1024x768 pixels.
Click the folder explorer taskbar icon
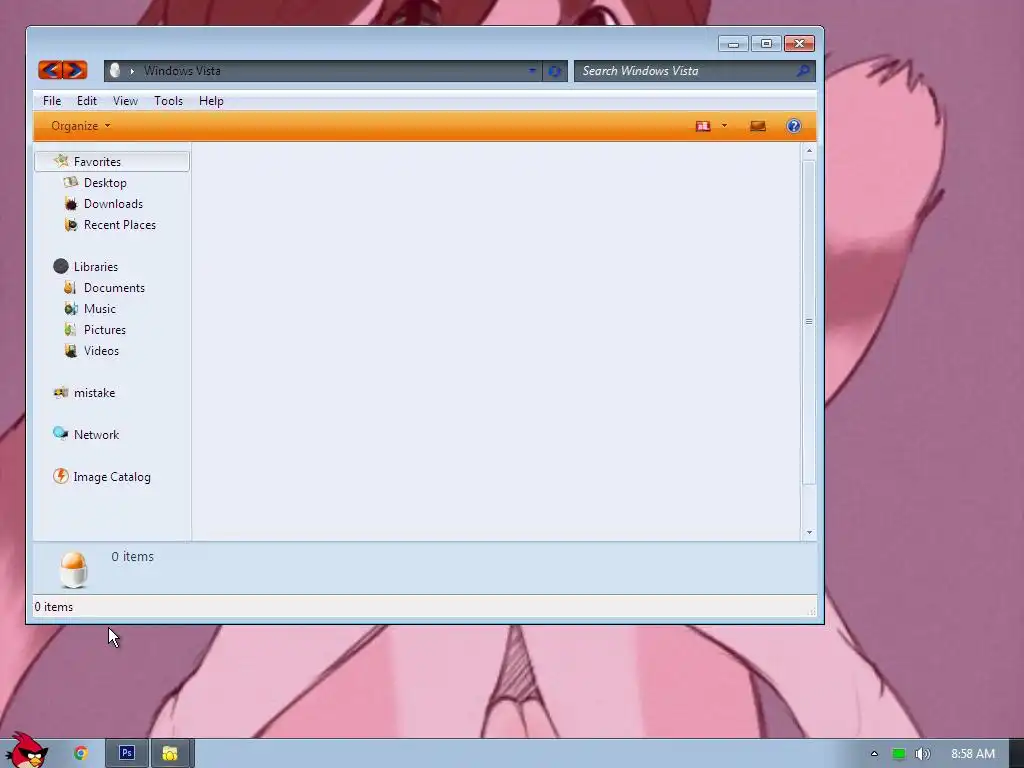tap(170, 753)
